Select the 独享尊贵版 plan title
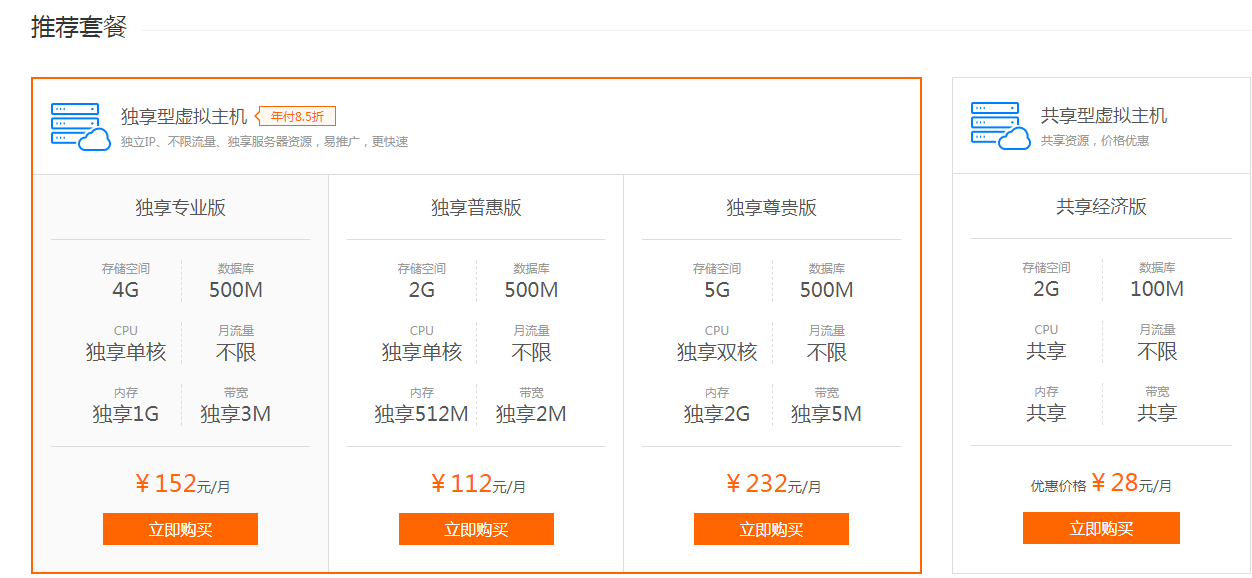This screenshot has width=1252, height=578. click(771, 208)
